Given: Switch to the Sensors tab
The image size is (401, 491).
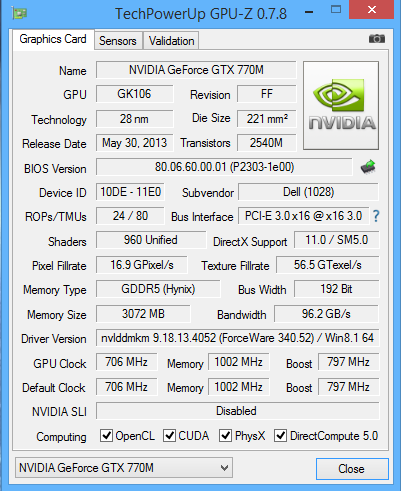Looking at the screenshot, I should pyautogui.click(x=118, y=41).
